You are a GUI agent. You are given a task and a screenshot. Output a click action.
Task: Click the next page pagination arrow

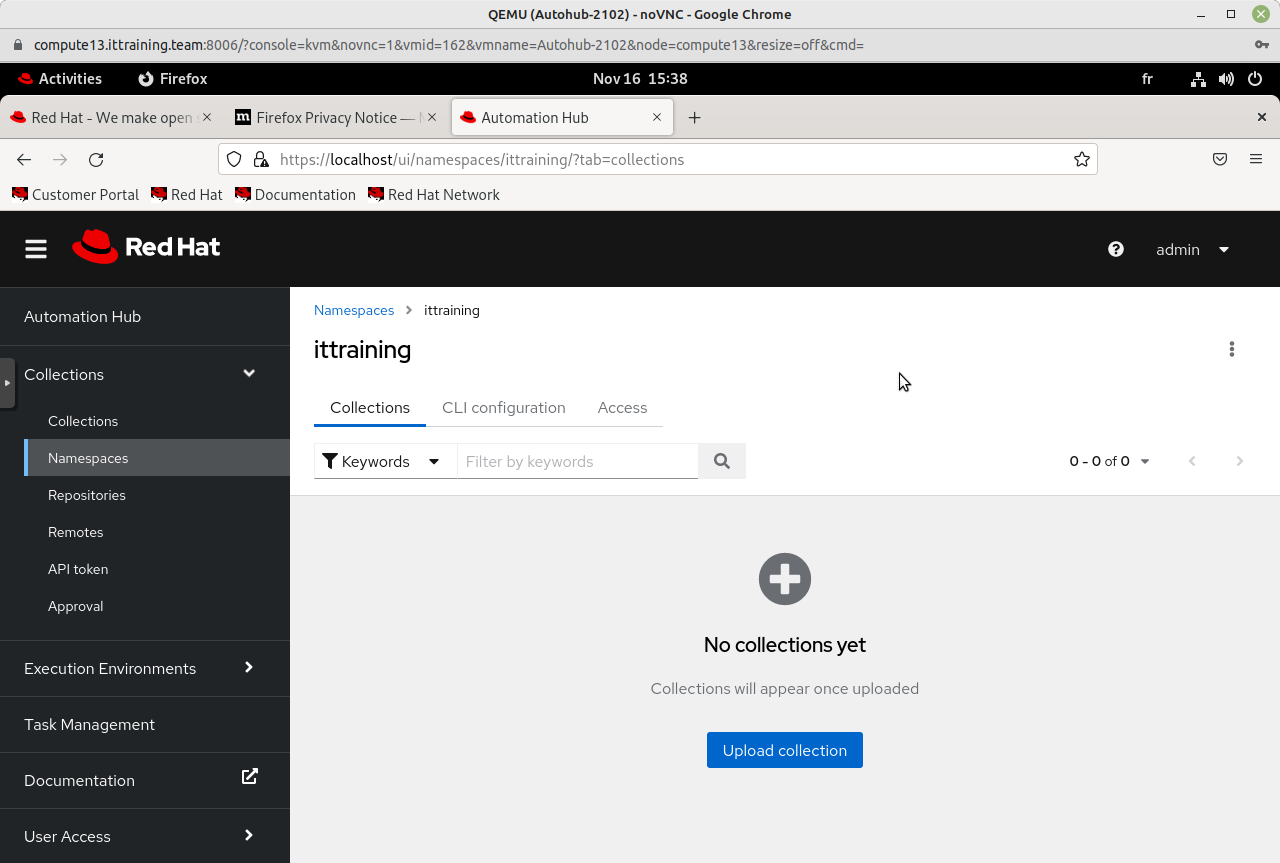tap(1240, 461)
